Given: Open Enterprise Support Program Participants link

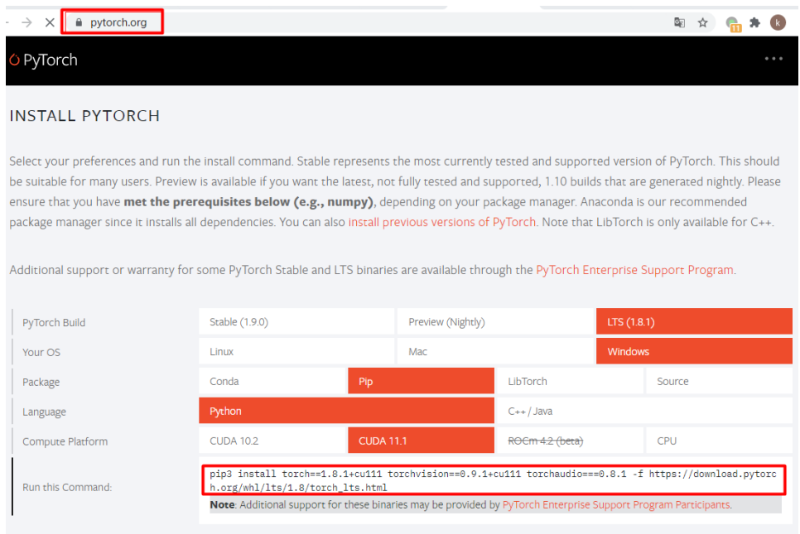Looking at the screenshot, I should pos(617,504).
